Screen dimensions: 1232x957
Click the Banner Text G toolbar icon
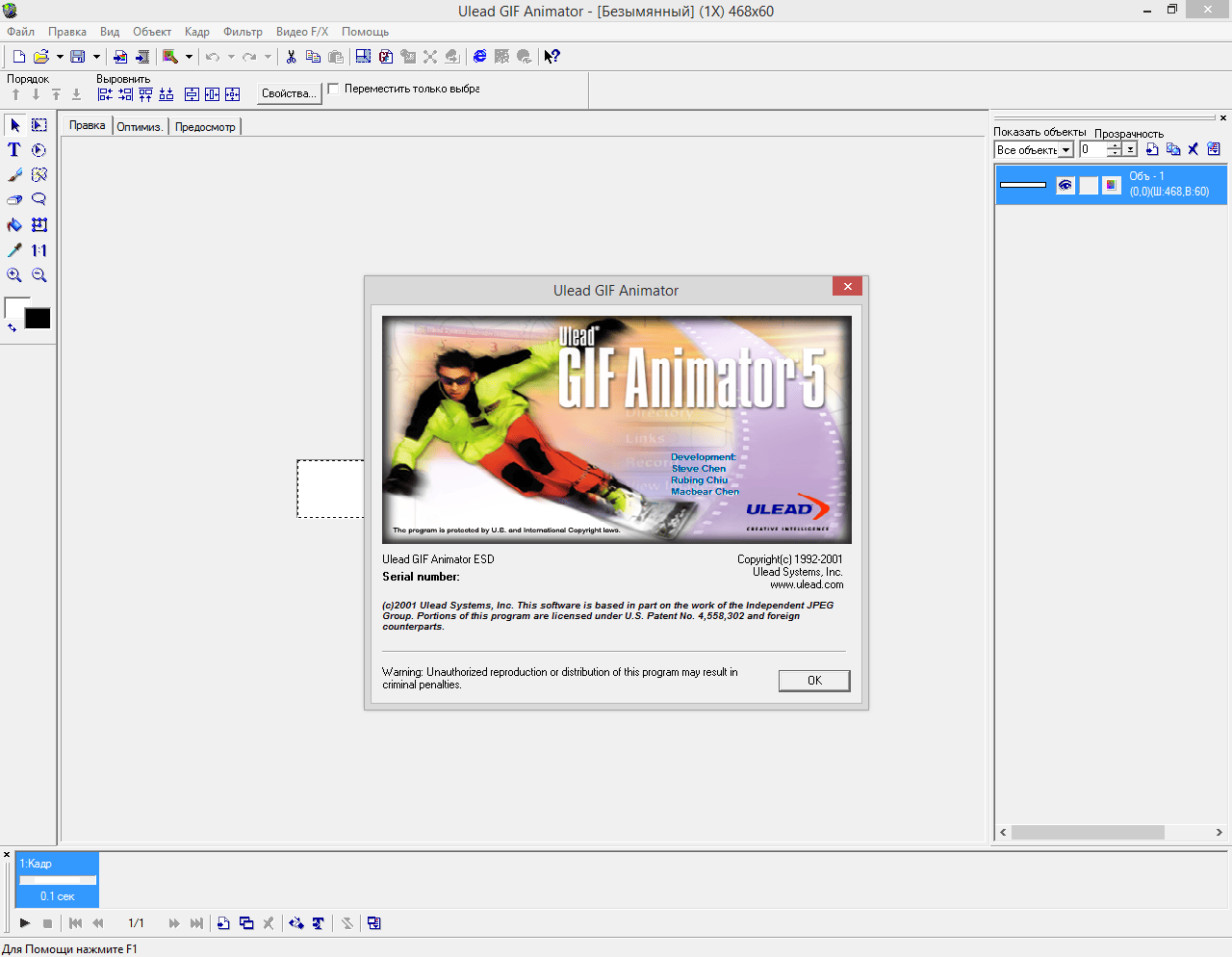(x=386, y=57)
